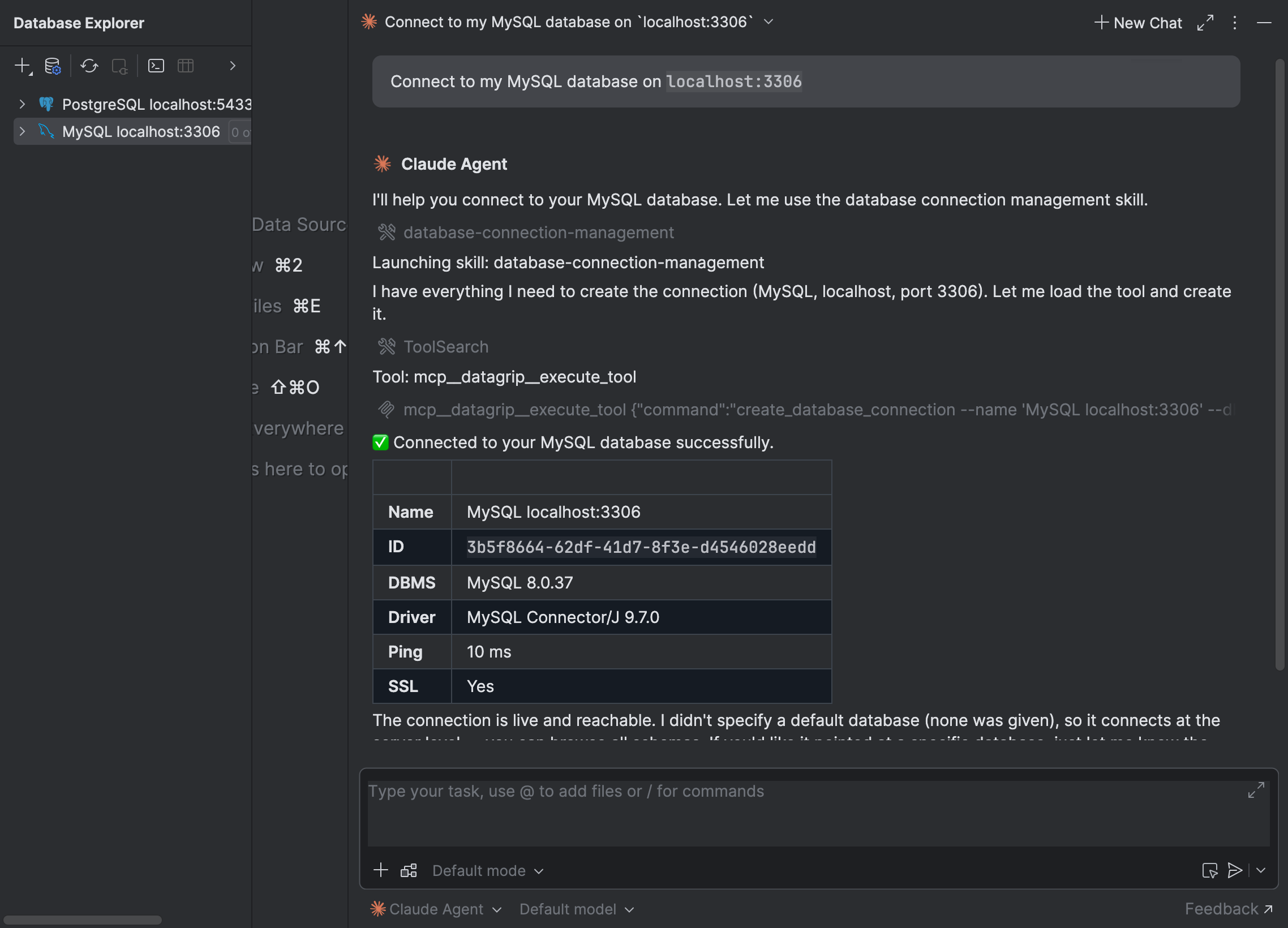Screen dimensions: 1288x928
Task: Send the chat message
Action: (1235, 870)
